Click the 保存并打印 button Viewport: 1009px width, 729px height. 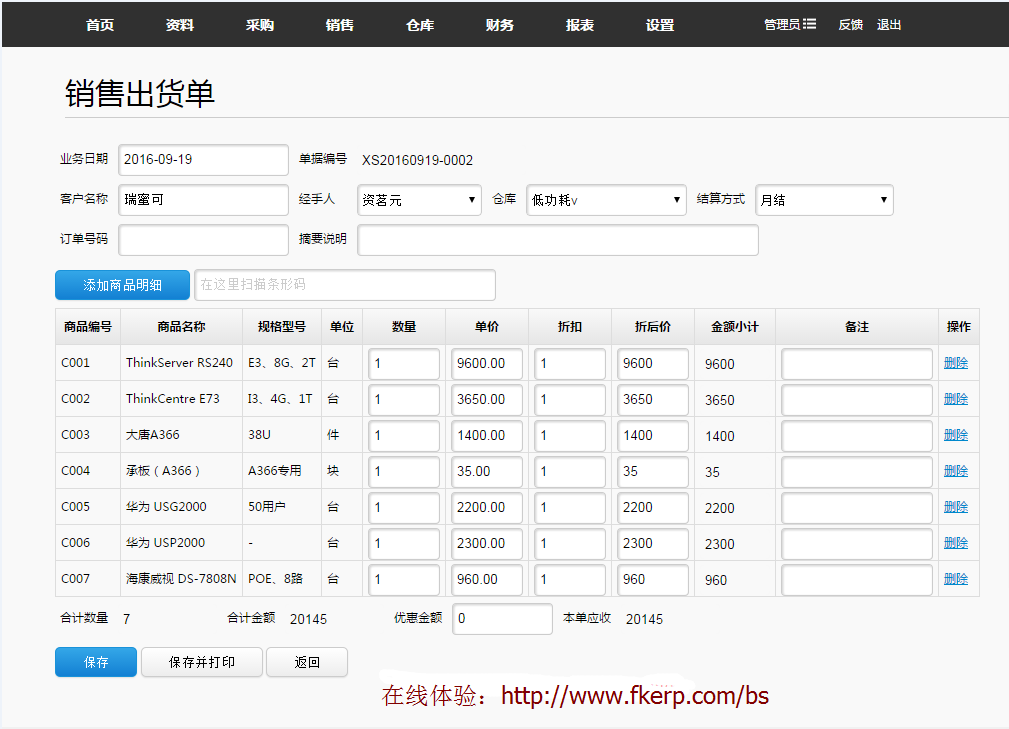coord(202,662)
